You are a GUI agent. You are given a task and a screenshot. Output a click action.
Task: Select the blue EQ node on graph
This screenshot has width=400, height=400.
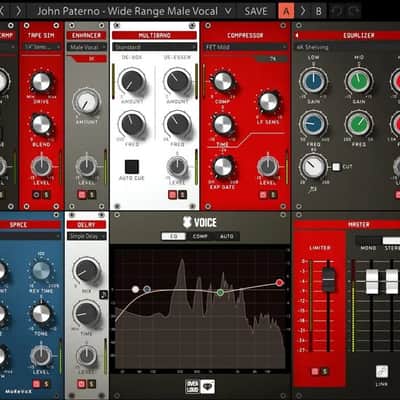[147, 289]
